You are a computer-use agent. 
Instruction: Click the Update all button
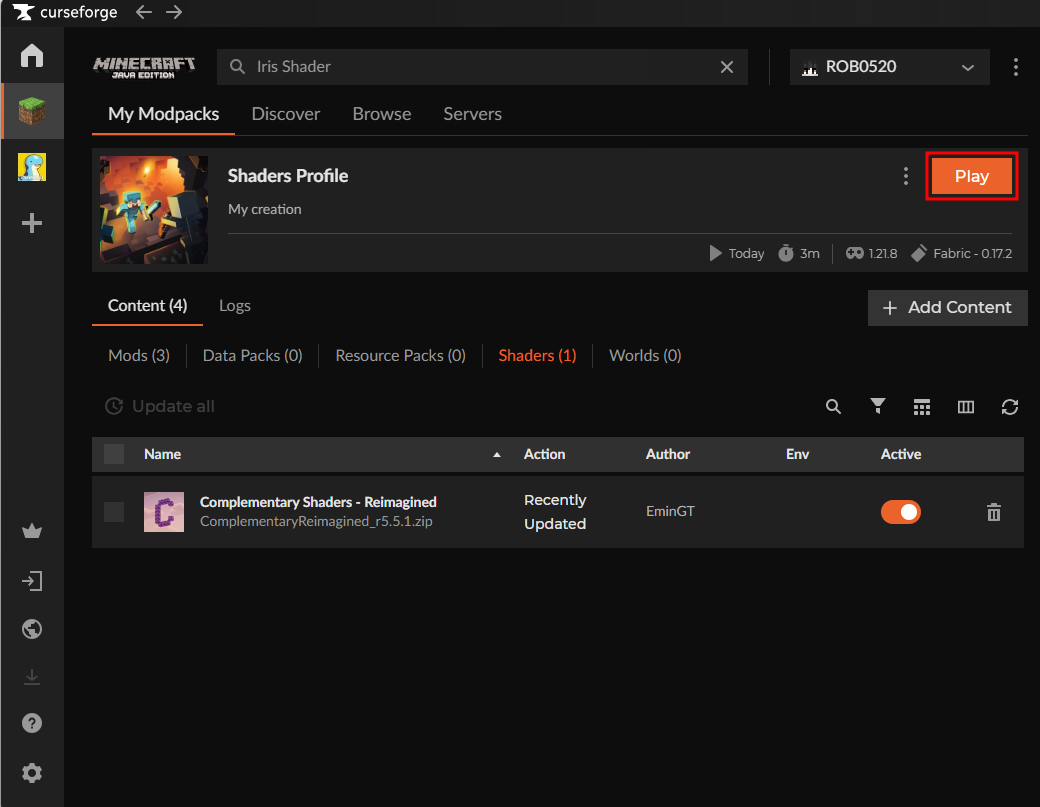click(x=160, y=406)
